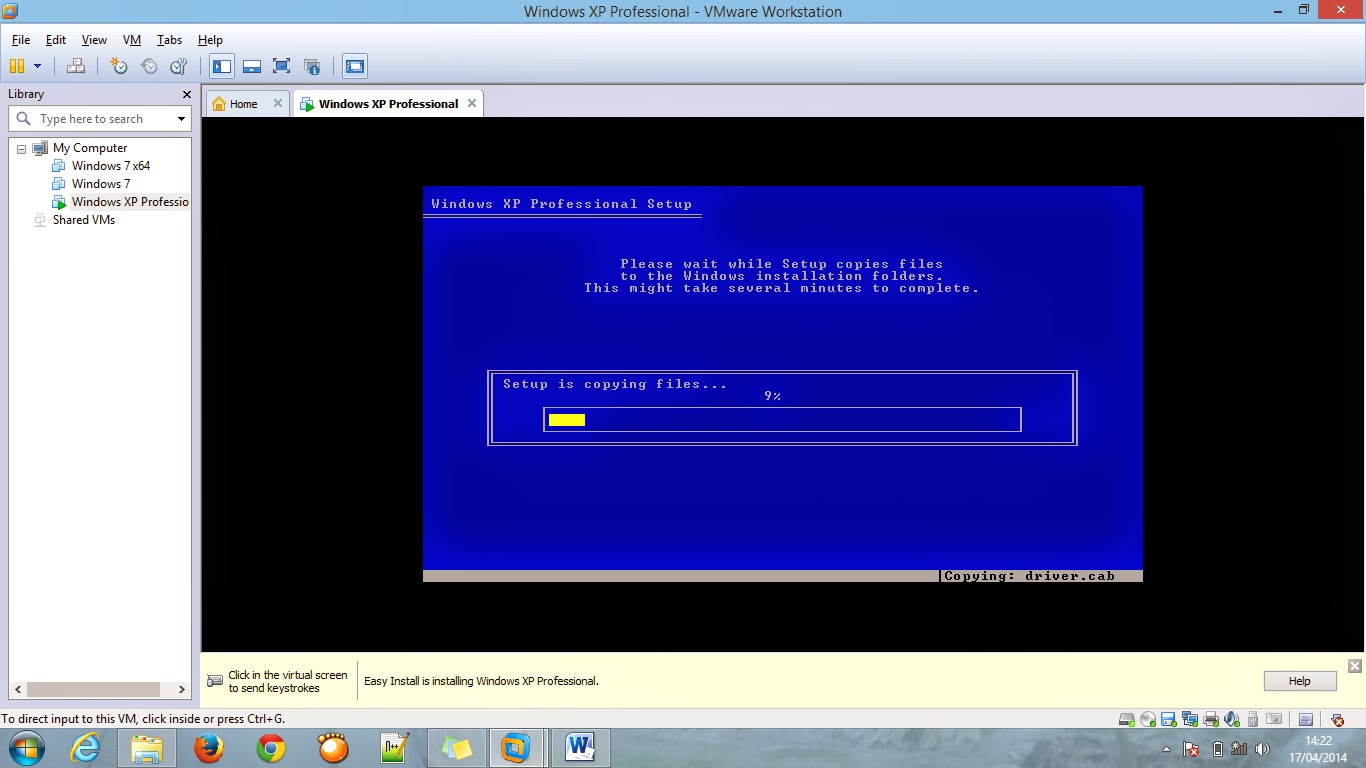The height and width of the screenshot is (768, 1366).
Task: Click the CD/DVD device status icon
Action: (x=1147, y=718)
